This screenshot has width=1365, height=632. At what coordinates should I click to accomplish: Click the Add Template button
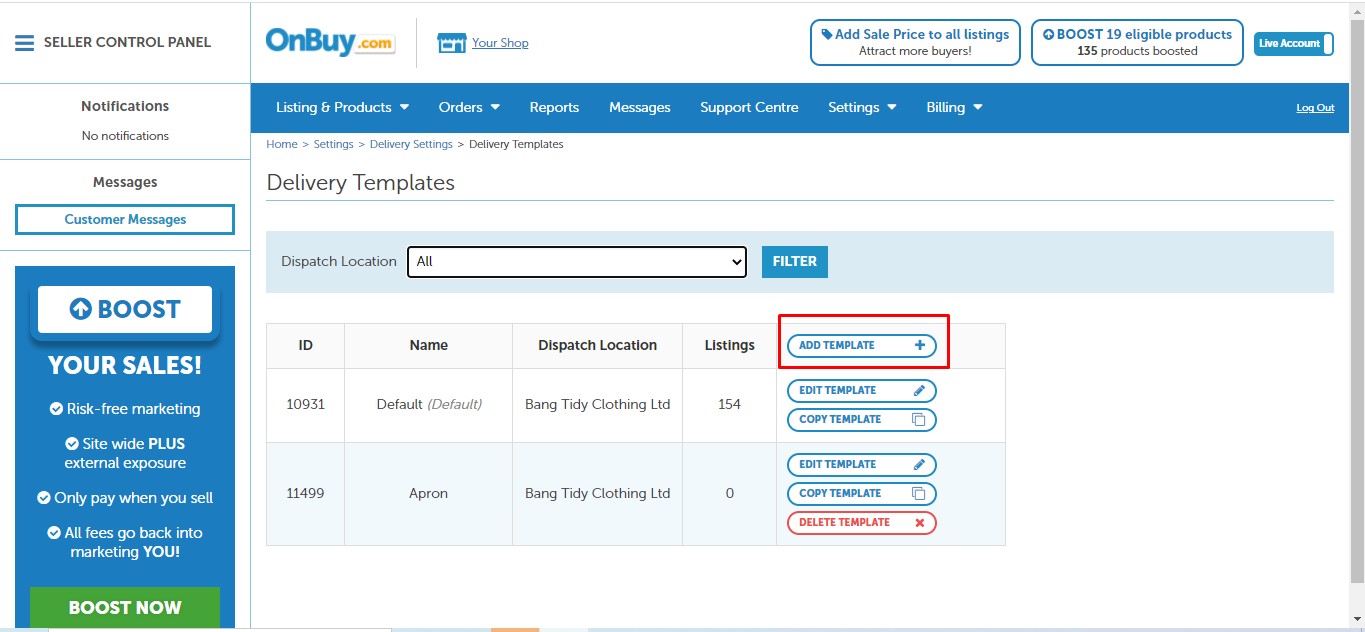click(x=862, y=346)
